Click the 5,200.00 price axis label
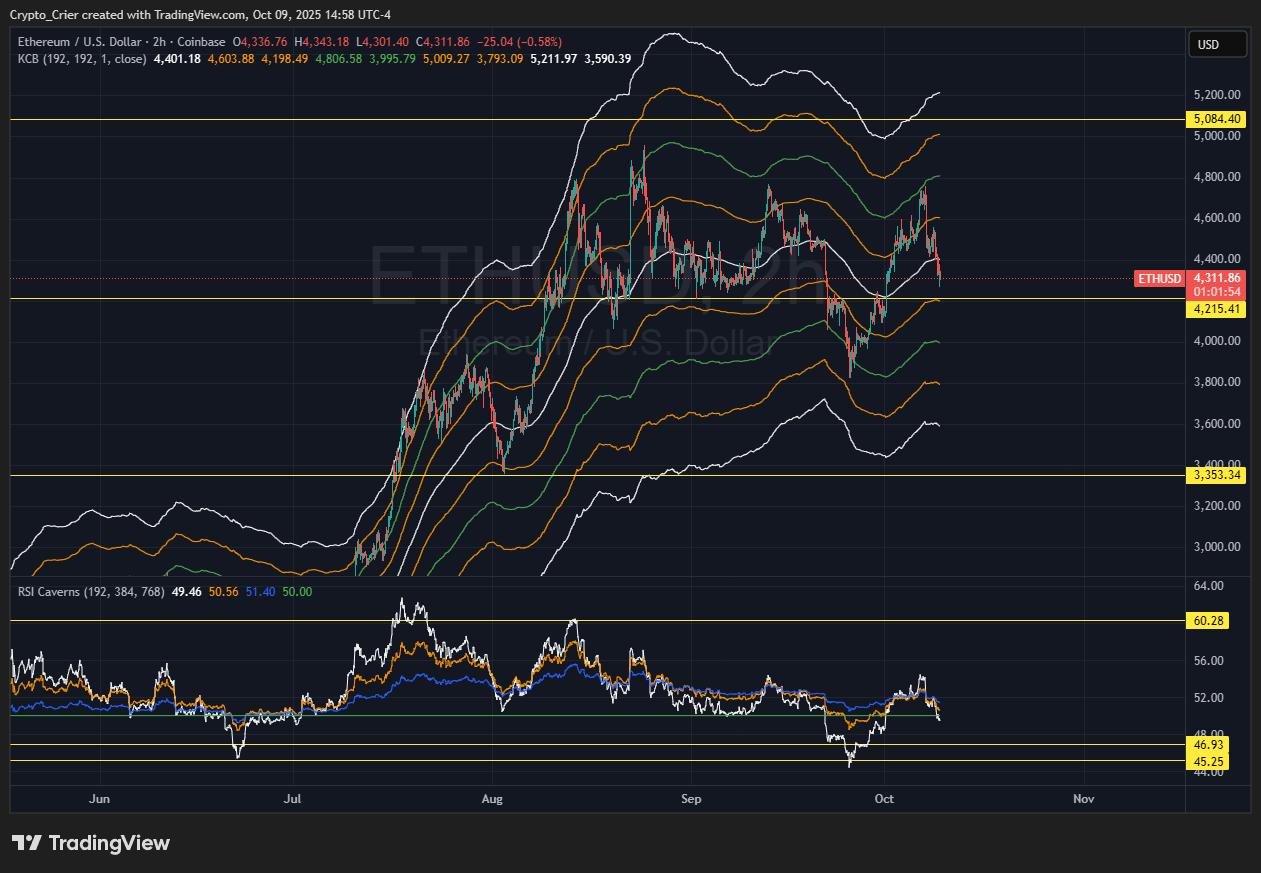Image resolution: width=1261 pixels, height=873 pixels. tap(1217, 95)
